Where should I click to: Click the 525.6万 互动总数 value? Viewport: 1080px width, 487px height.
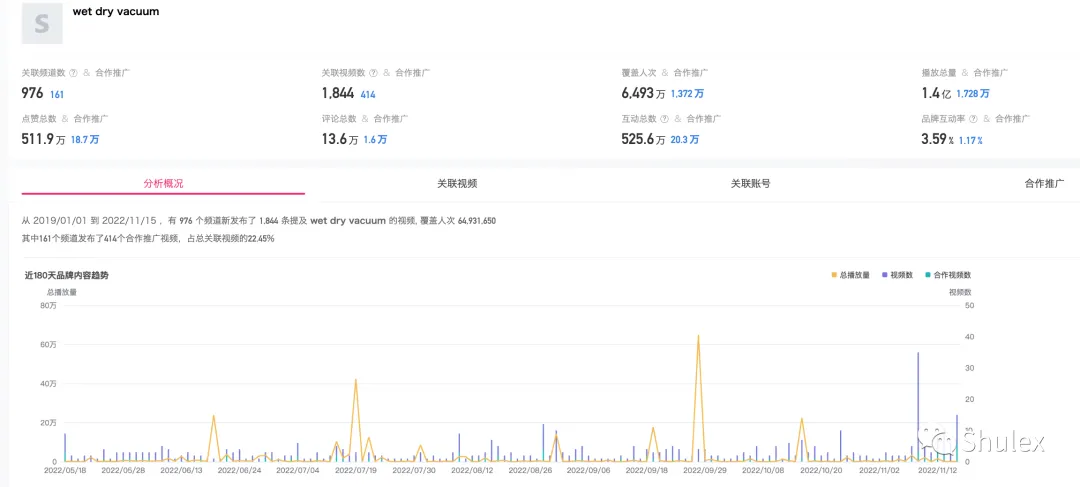pos(643,139)
